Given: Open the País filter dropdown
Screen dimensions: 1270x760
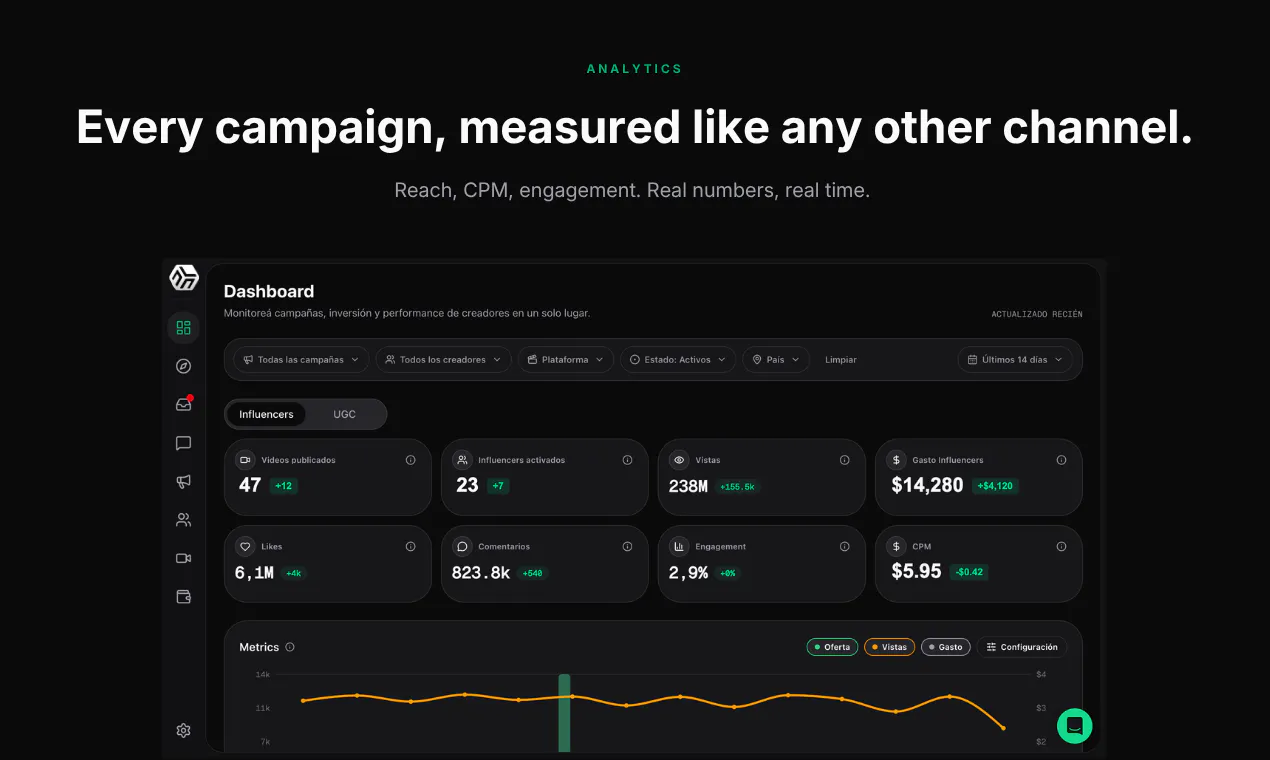Looking at the screenshot, I should pos(776,360).
